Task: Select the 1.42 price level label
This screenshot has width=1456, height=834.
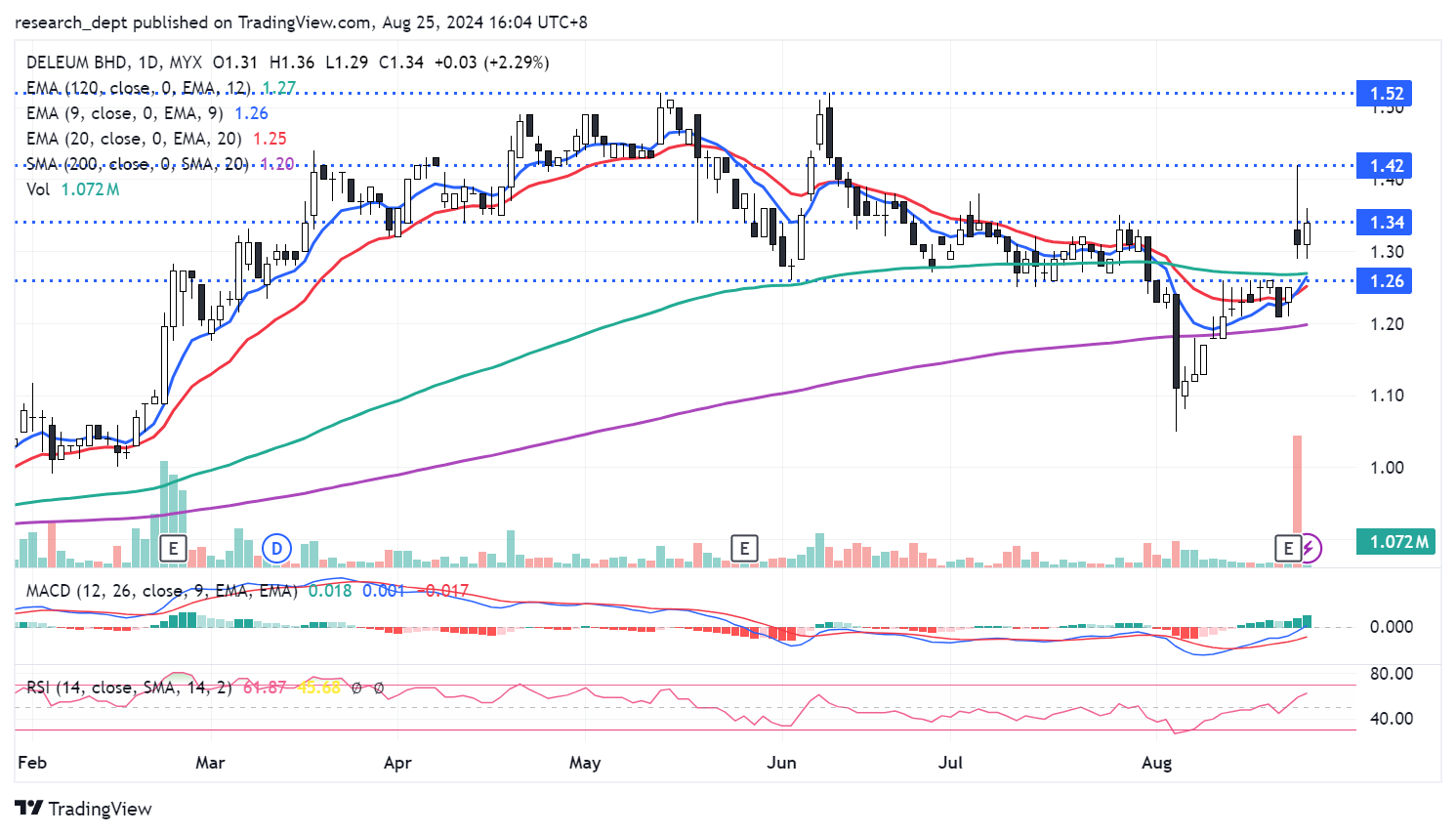Action: point(1386,166)
